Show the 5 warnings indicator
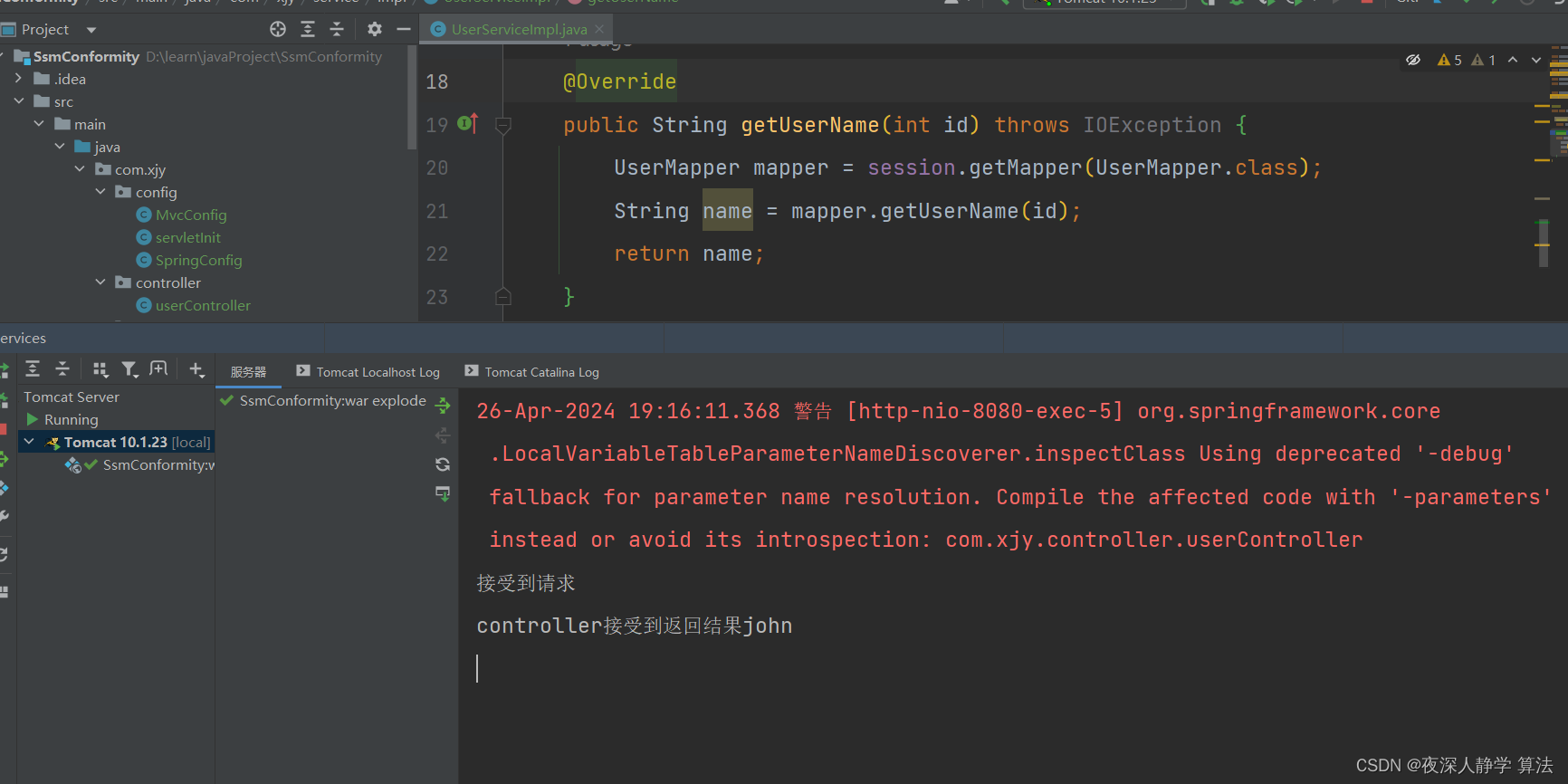Viewport: 1568px width, 784px height. click(x=1450, y=60)
